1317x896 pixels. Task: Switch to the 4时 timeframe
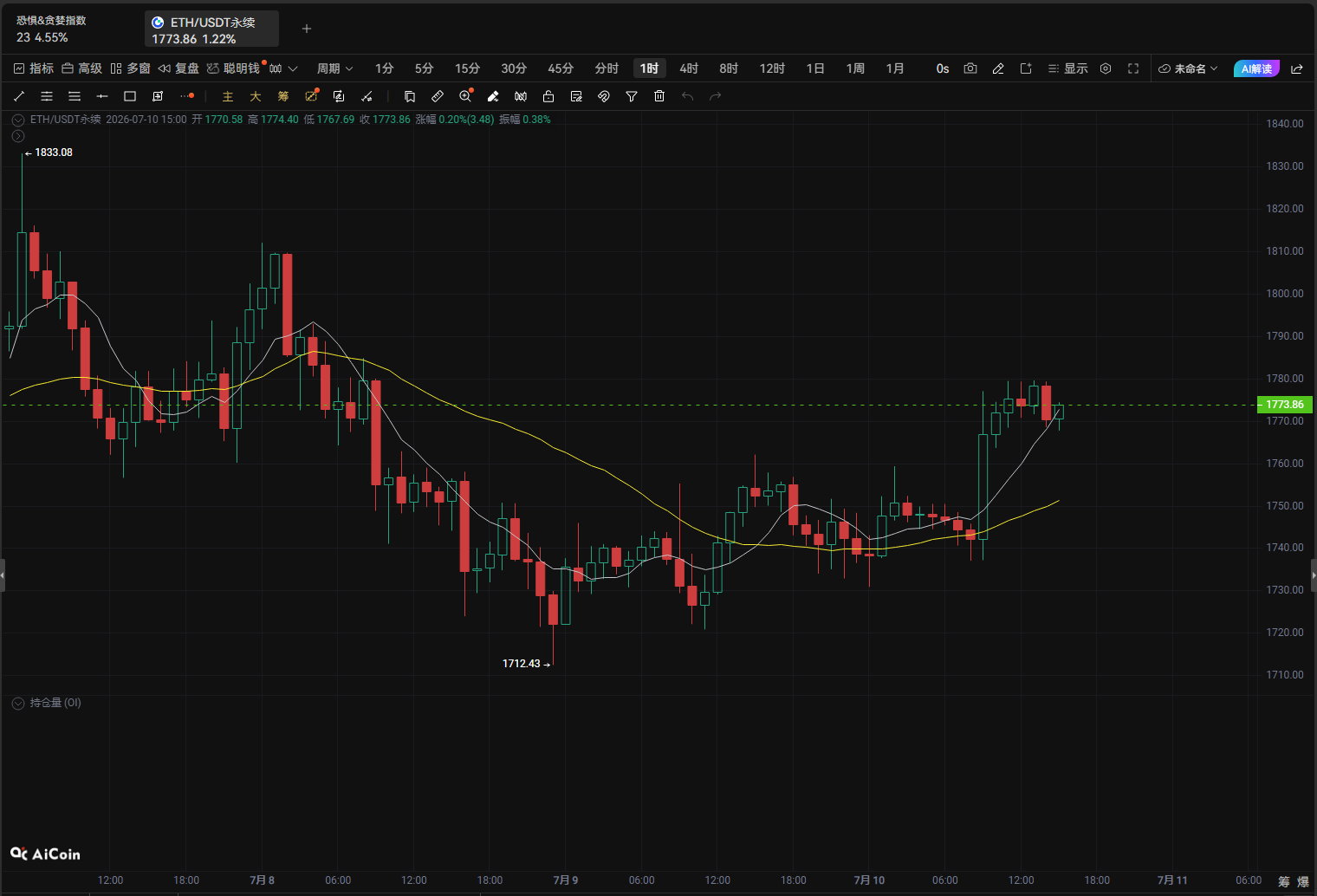pos(689,68)
